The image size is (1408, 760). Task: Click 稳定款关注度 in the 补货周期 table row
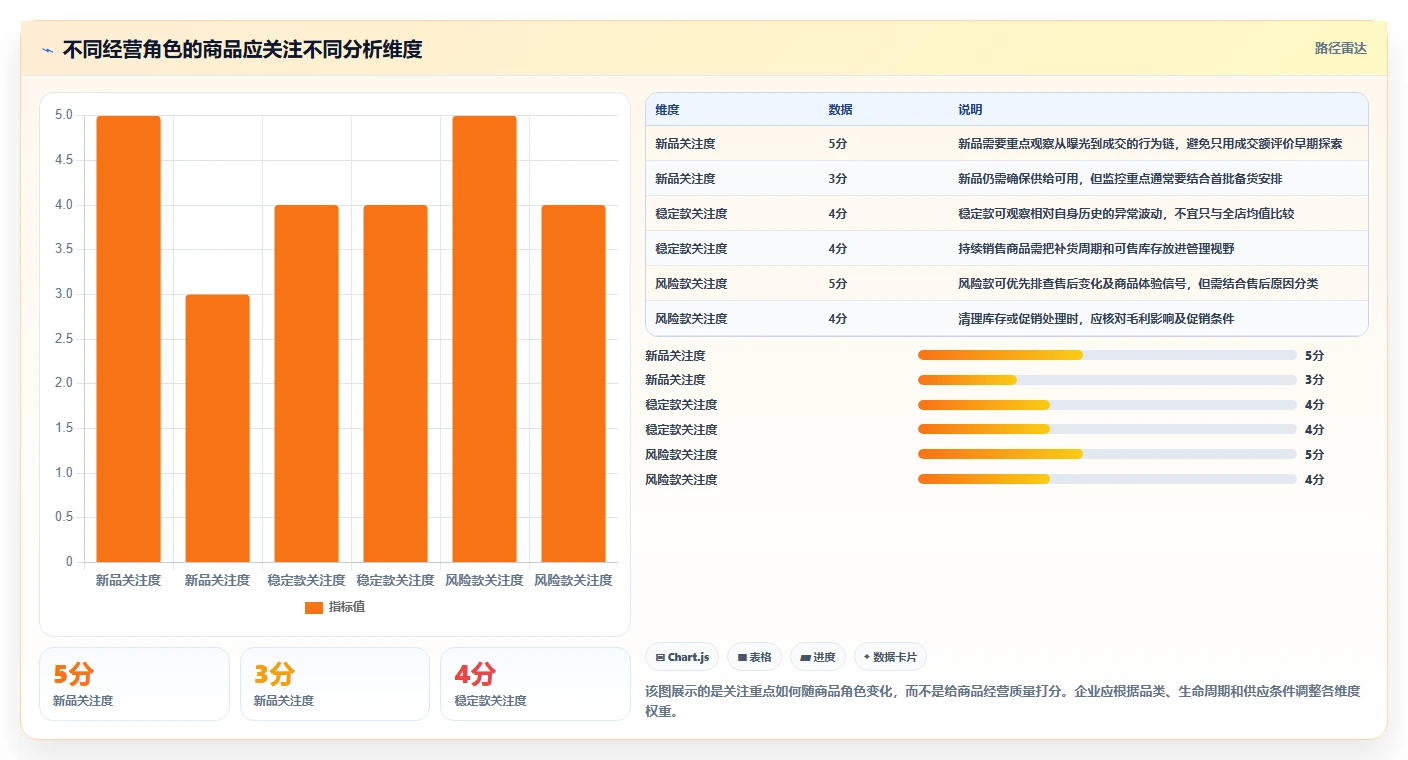[x=691, y=249]
